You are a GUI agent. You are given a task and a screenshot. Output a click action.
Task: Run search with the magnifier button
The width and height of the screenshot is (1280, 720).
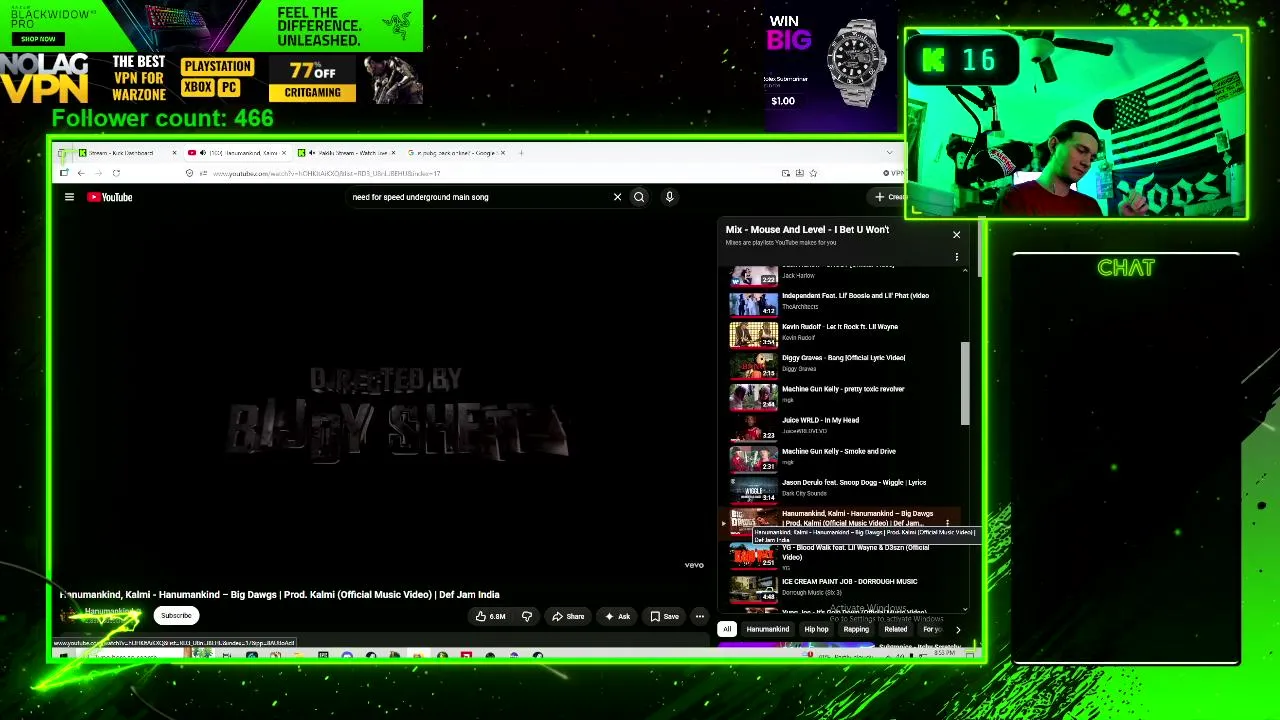[639, 197]
